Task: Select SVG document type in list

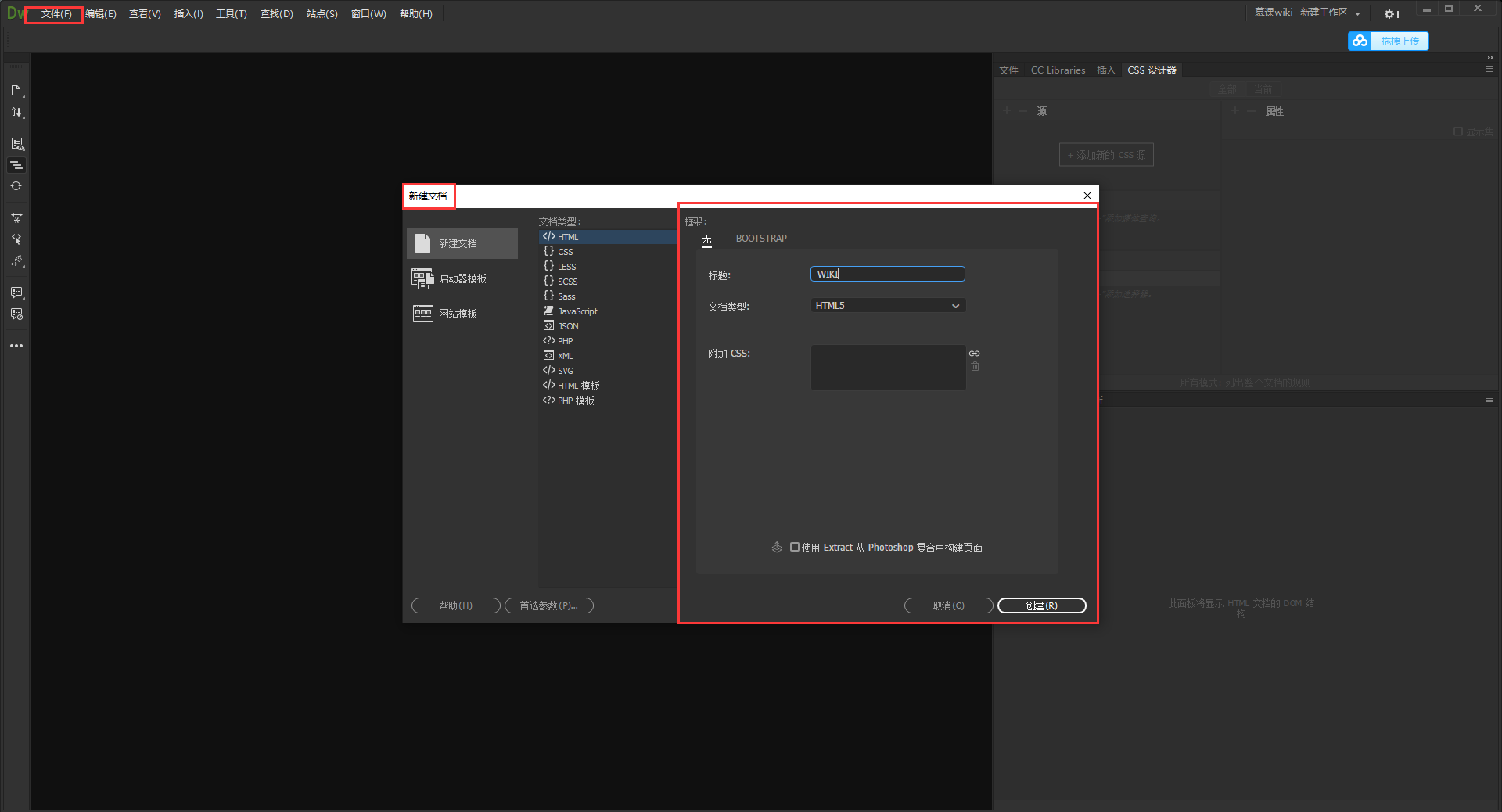Action: pos(608,371)
